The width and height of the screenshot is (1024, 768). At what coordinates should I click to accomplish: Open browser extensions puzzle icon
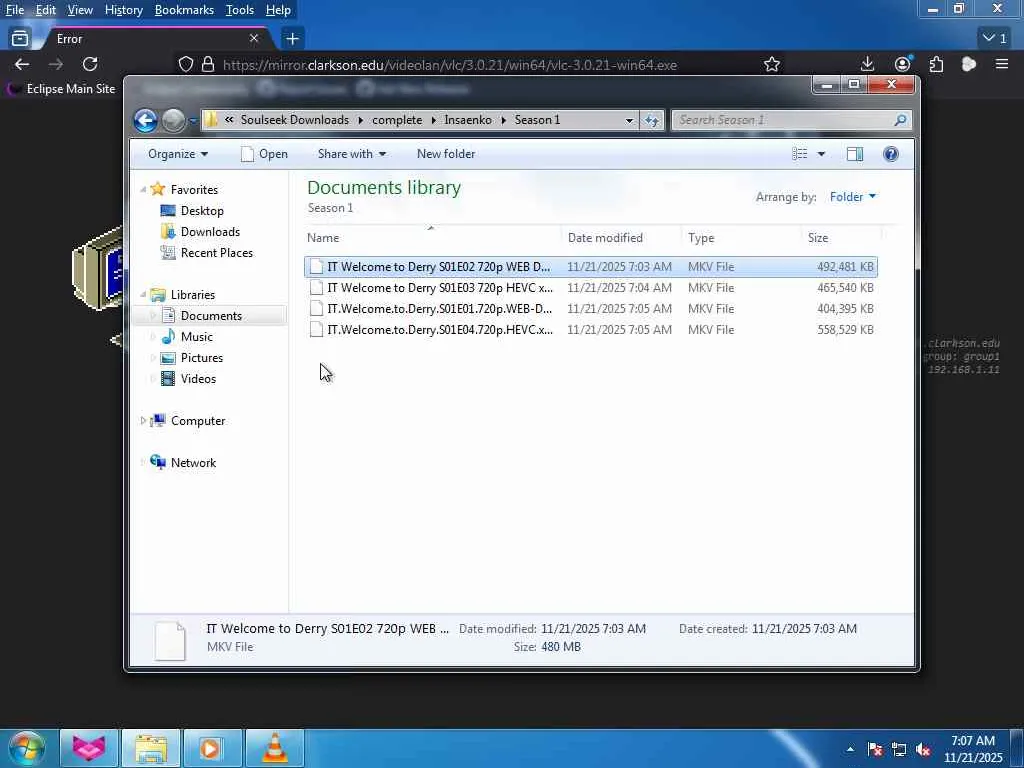pos(936,64)
